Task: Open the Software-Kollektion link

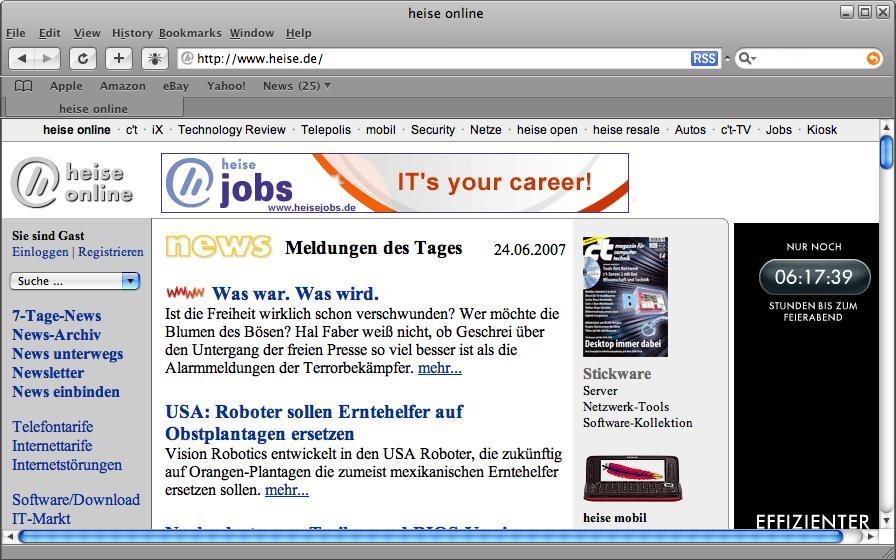Action: pos(638,423)
